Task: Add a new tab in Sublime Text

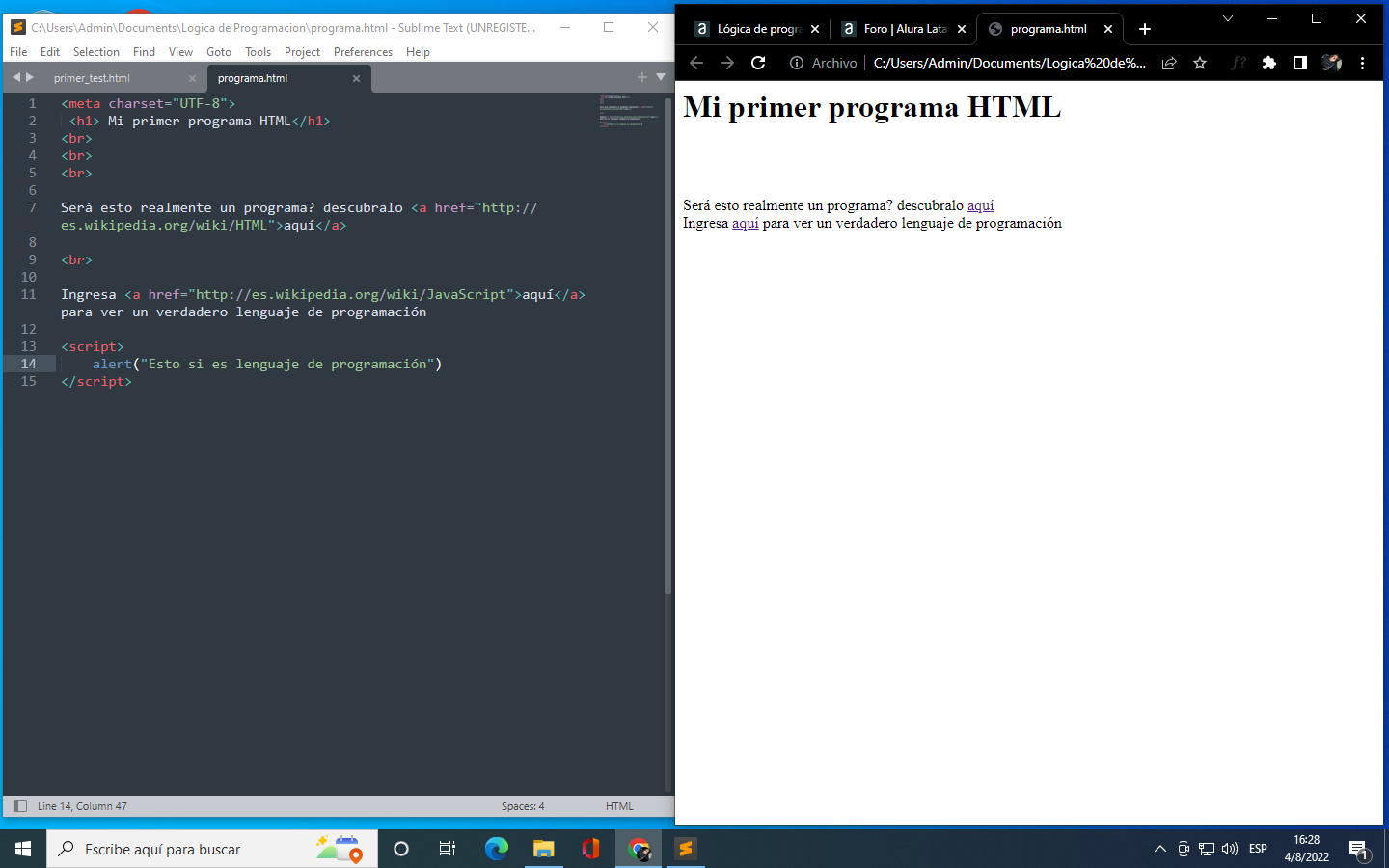Action: coord(642,77)
